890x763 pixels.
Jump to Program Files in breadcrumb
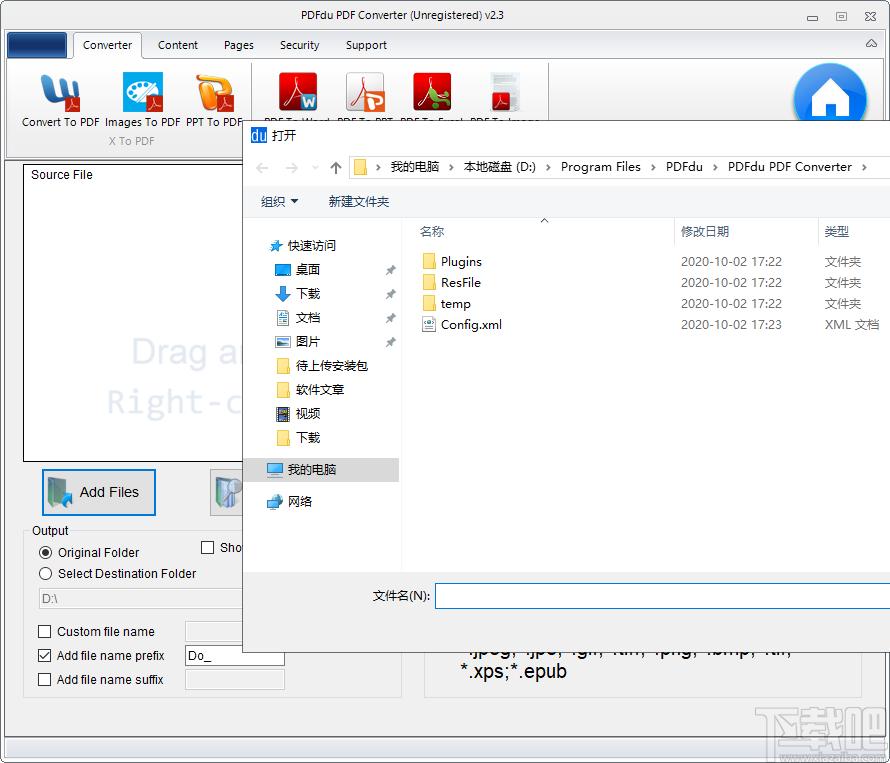tap(601, 167)
